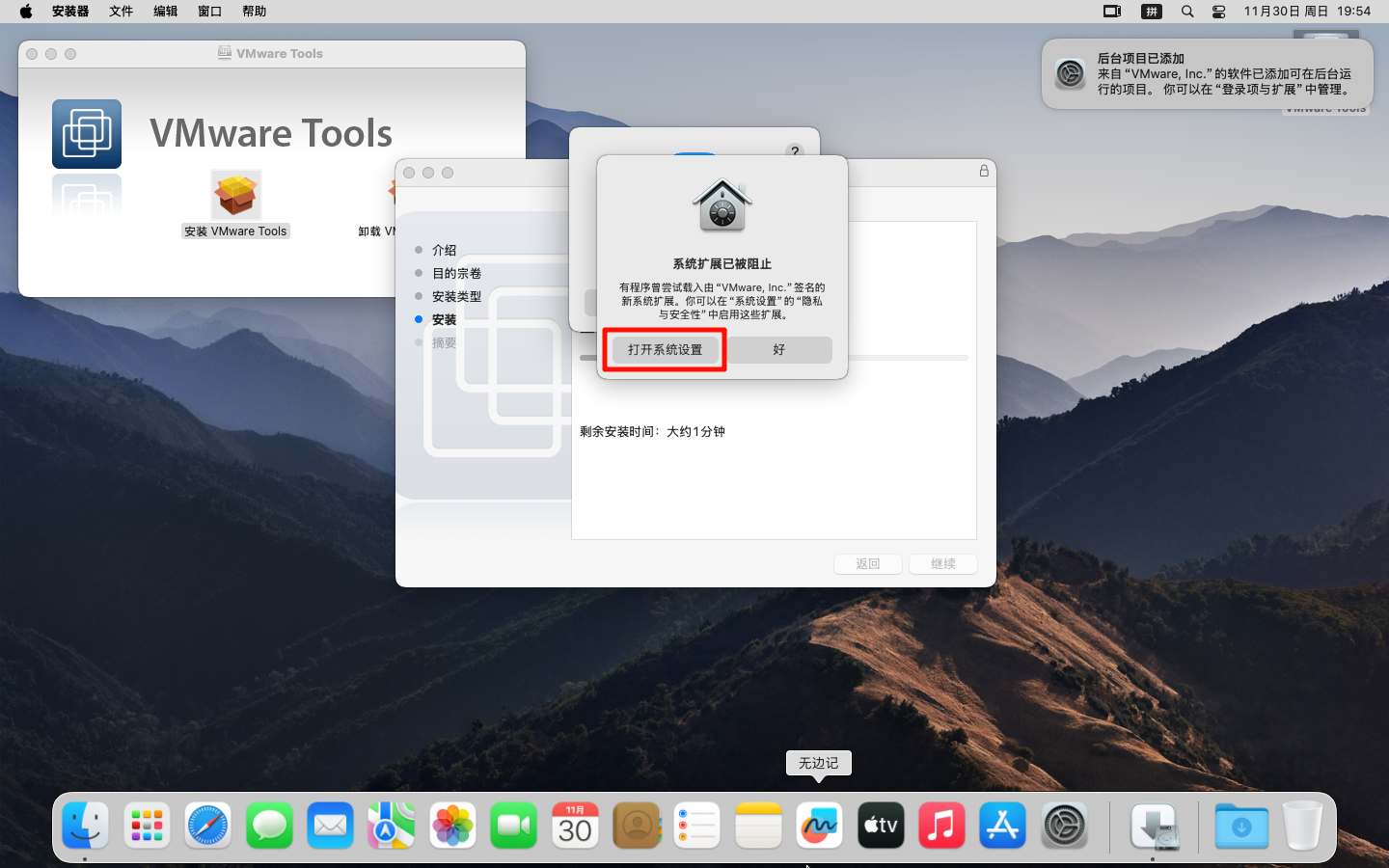
Task: Click the VMware Tools logo icon
Action: [x=87, y=134]
